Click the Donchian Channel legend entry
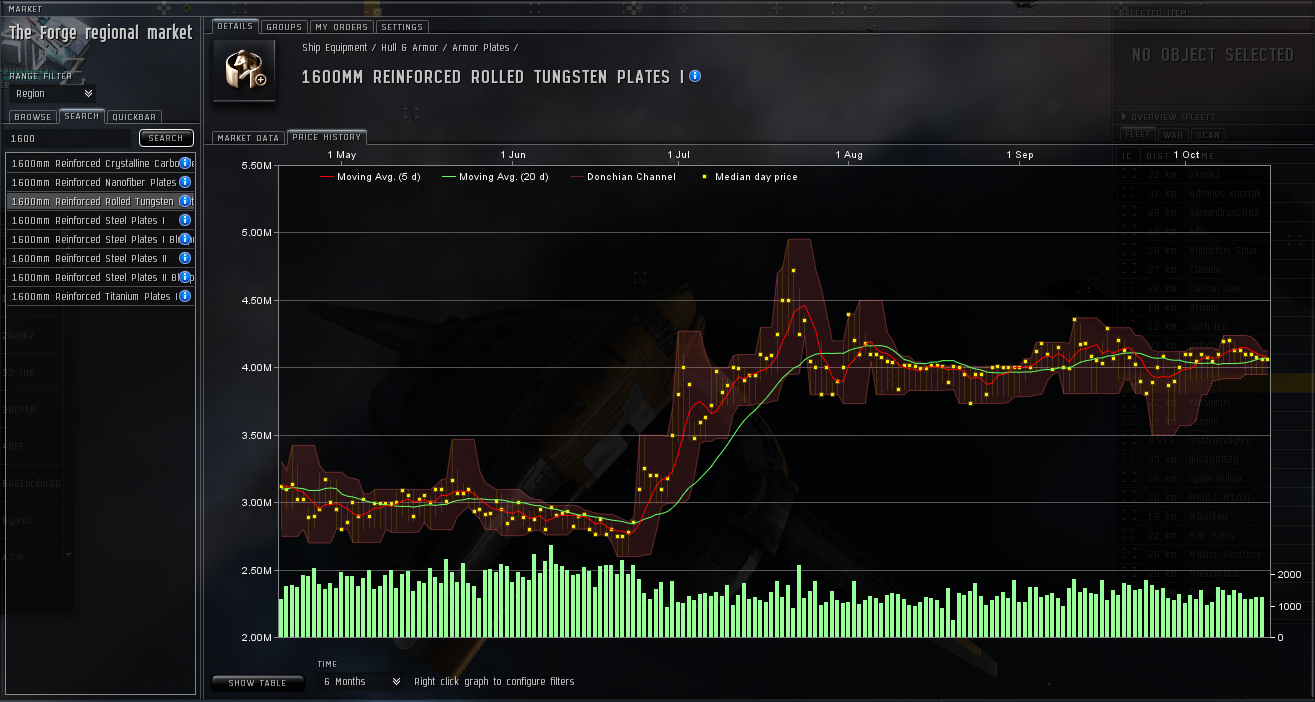This screenshot has height=702, width=1315. 623,177
